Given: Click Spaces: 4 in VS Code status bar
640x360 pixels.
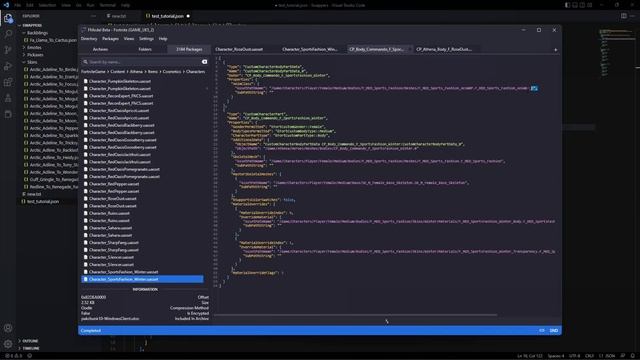Looking at the screenshot, I should click(556, 356).
